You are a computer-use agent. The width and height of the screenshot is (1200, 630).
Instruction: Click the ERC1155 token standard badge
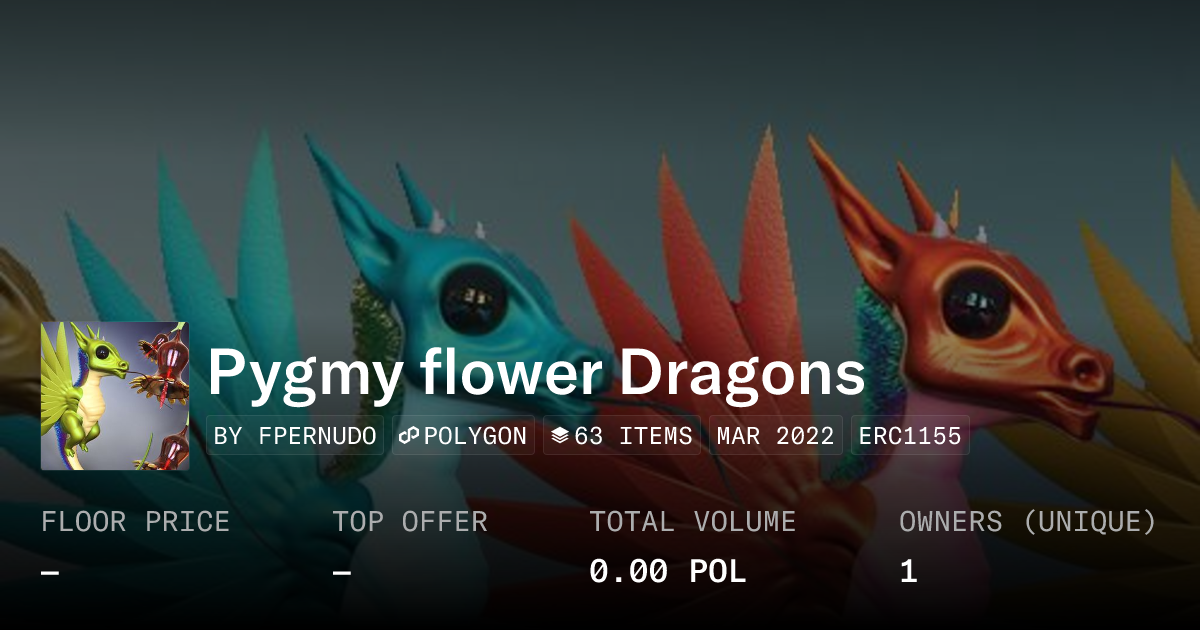pos(910,436)
